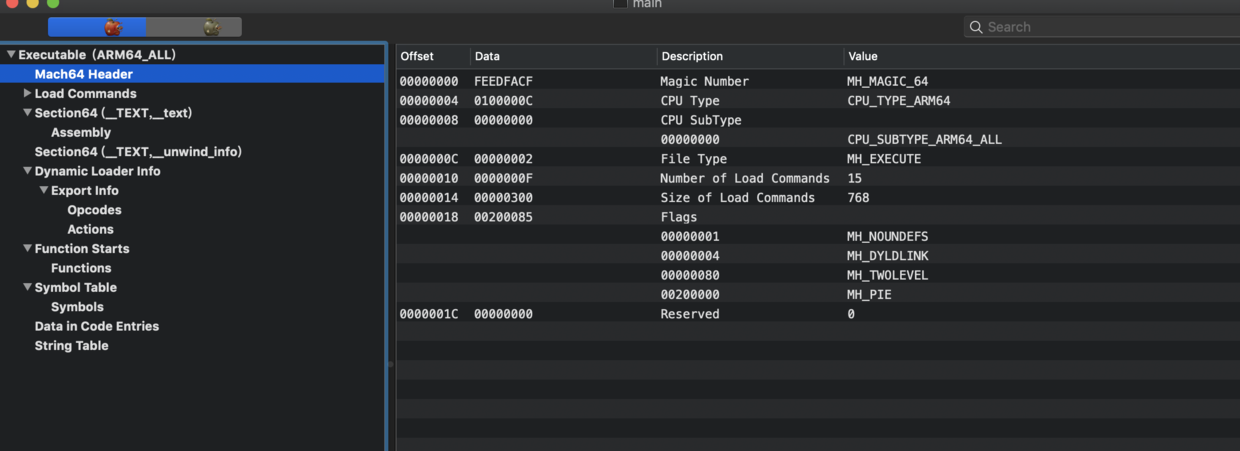Image resolution: width=1240 pixels, height=451 pixels.
Task: Click the pane divider handle between sidebar and table
Action: pos(391,363)
